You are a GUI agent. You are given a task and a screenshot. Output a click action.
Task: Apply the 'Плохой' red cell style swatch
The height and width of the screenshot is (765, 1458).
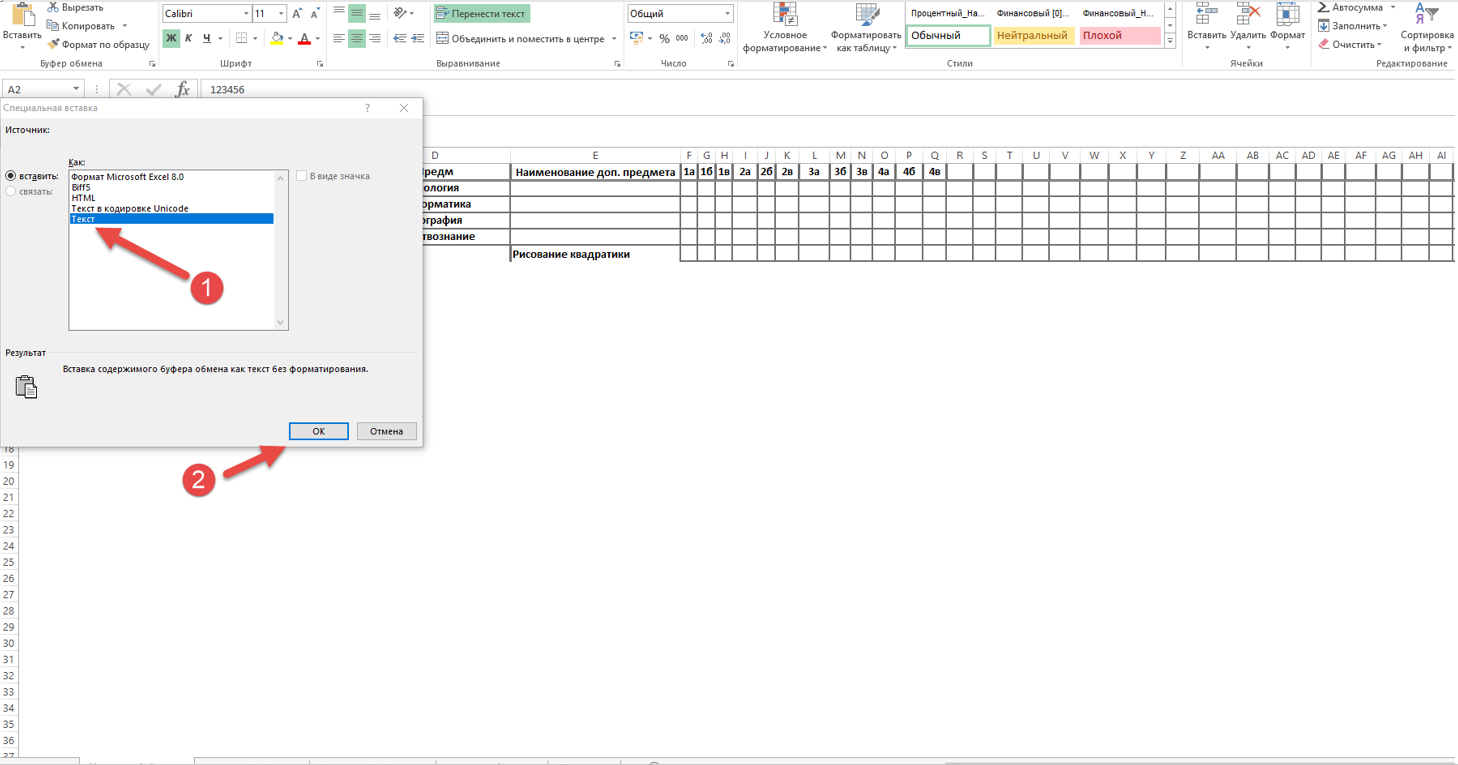click(1119, 35)
